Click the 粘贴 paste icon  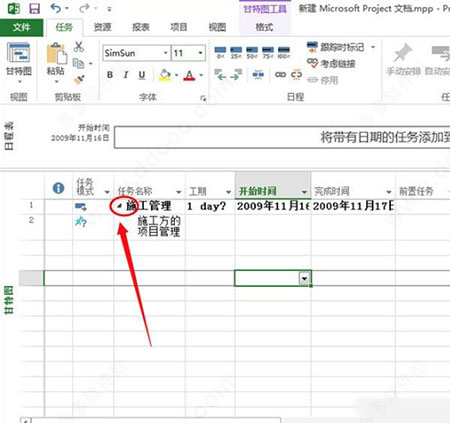pyautogui.click(x=57, y=53)
